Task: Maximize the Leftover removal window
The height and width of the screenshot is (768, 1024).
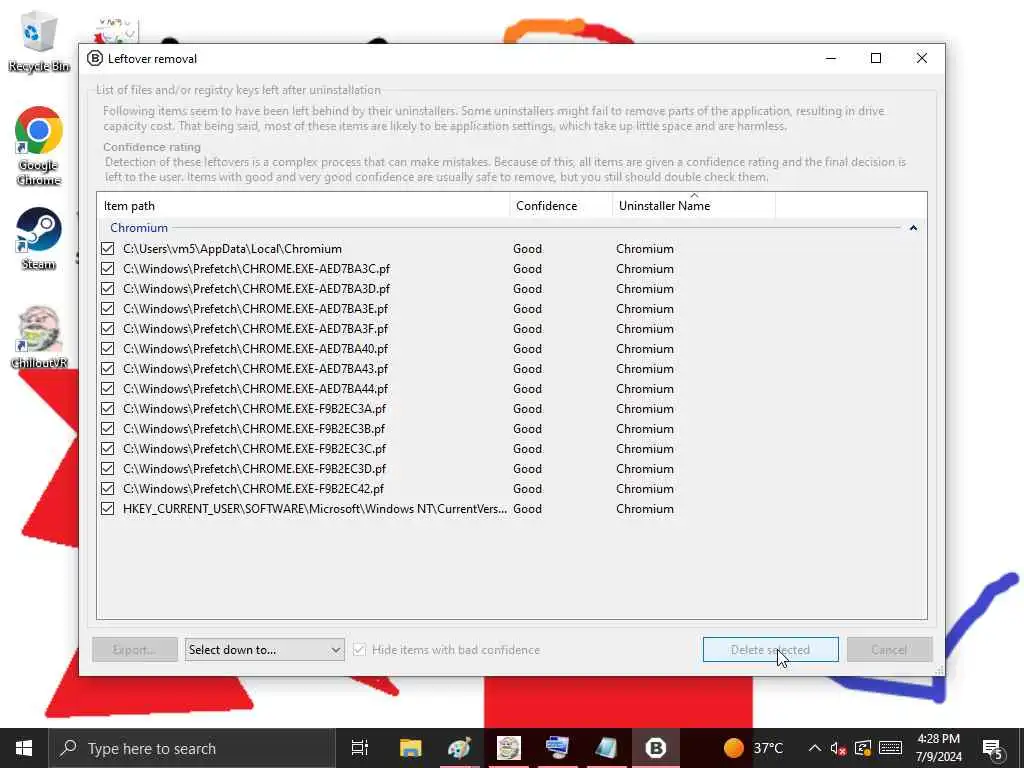Action: 876,58
